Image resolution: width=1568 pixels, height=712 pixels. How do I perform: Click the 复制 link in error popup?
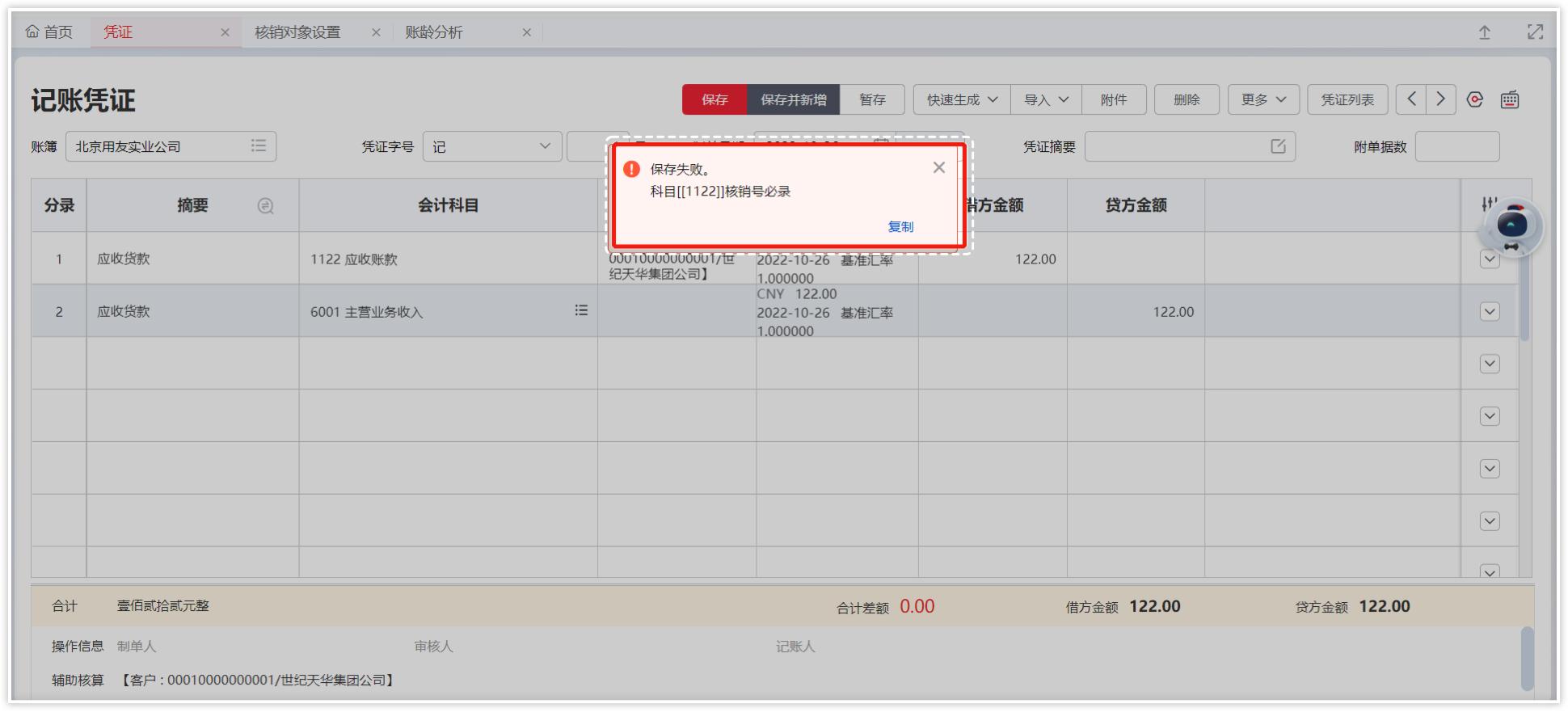tap(900, 227)
